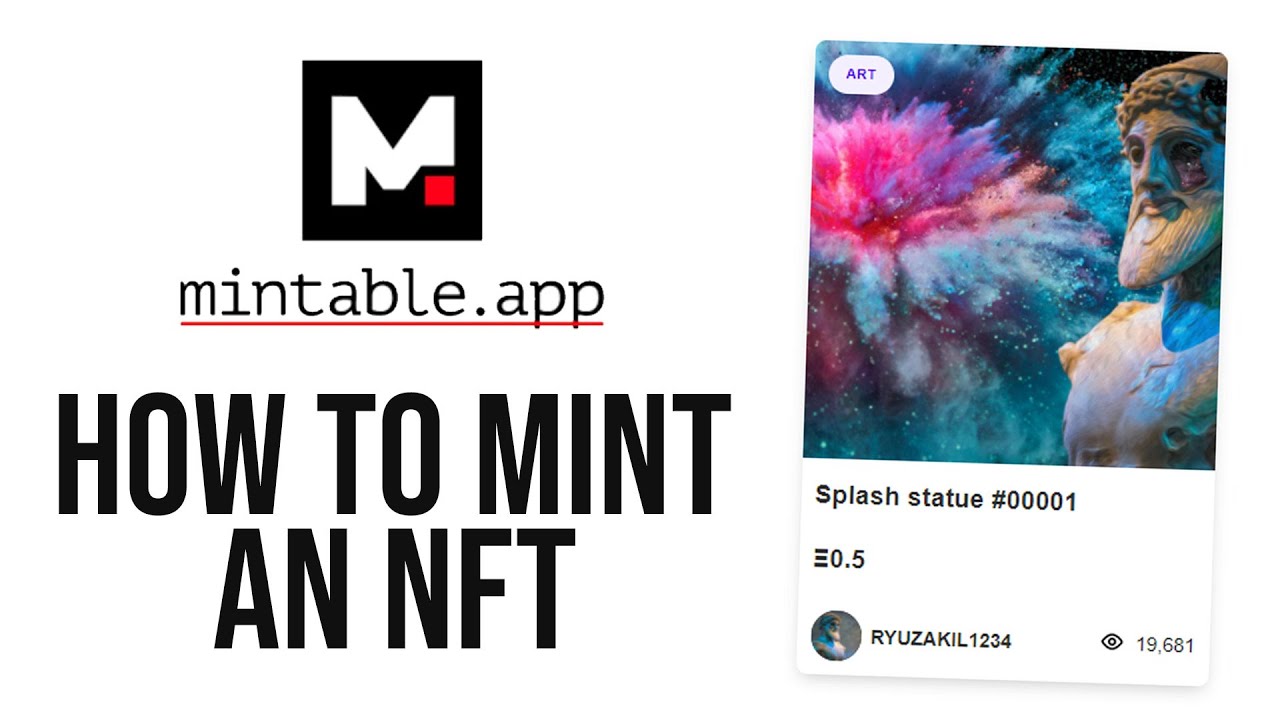Click the eye views icon

coord(1111,642)
